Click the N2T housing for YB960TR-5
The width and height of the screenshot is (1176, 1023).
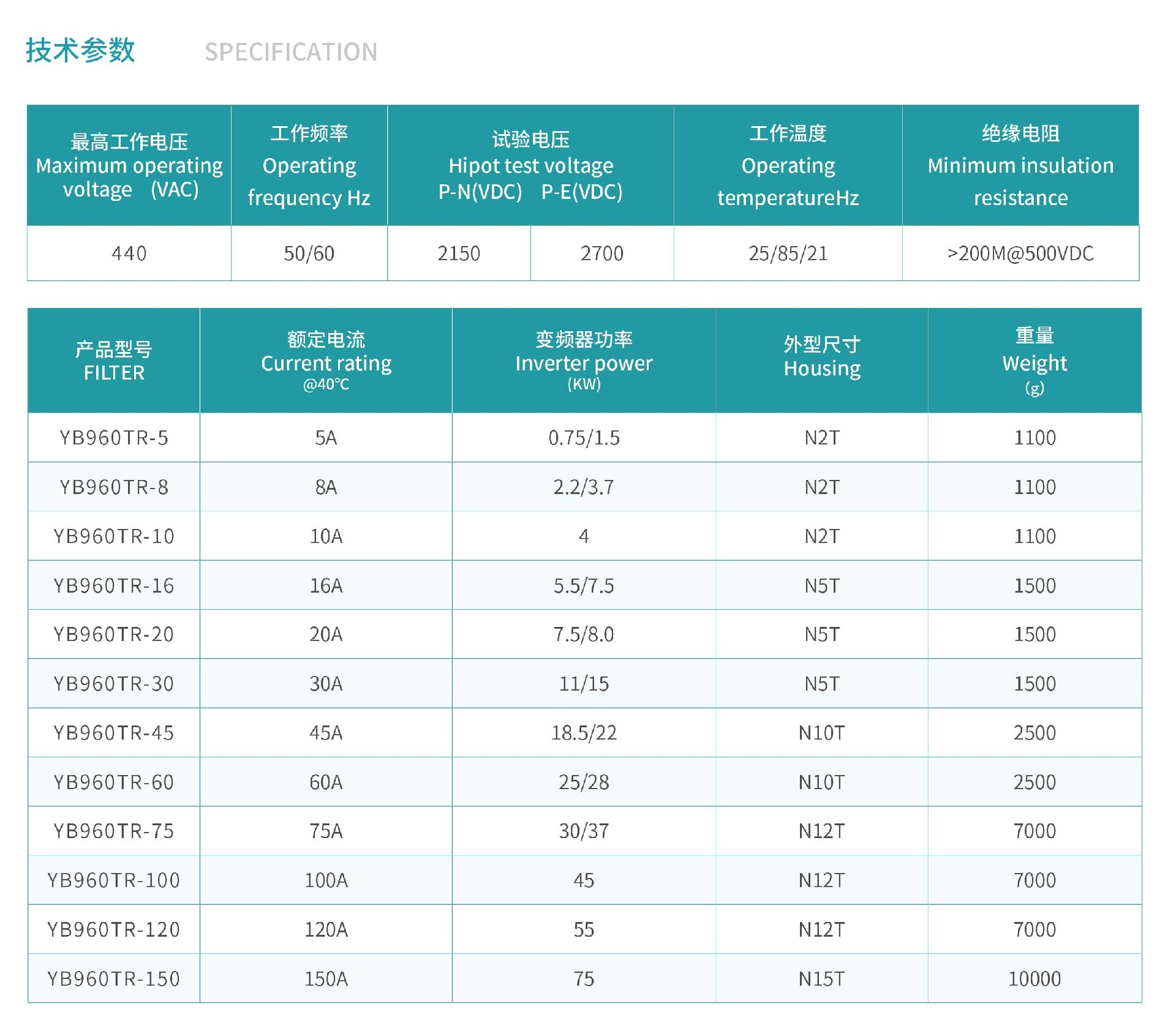822,438
